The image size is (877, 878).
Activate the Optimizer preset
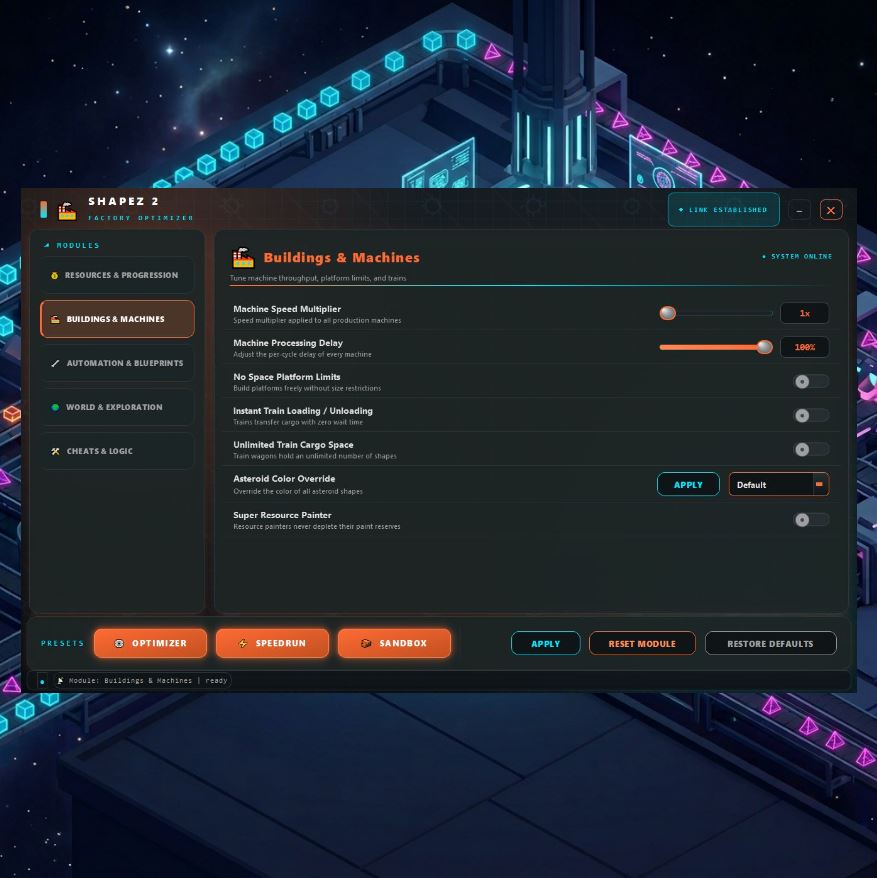[150, 643]
